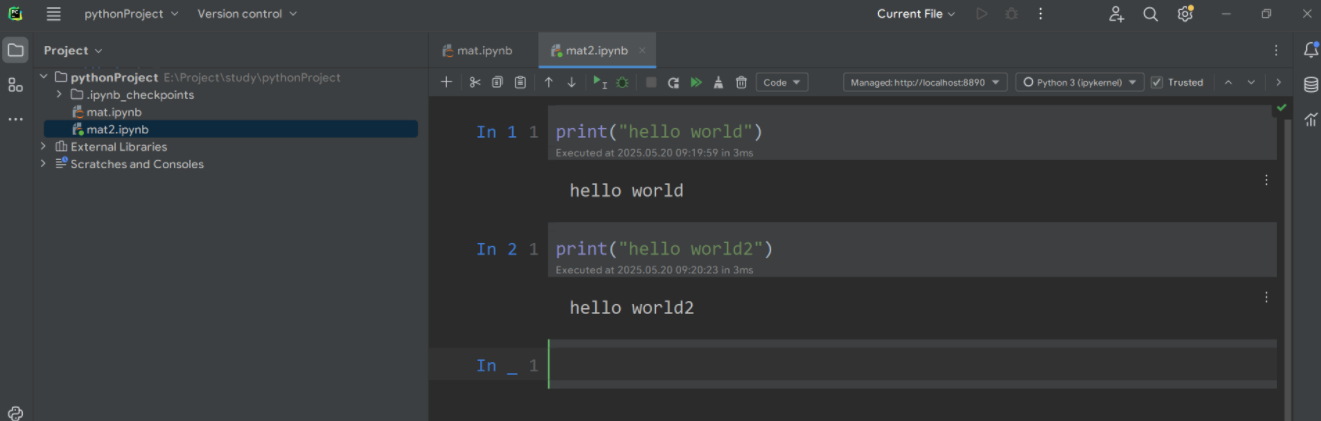1321x421 pixels.
Task: Click the "hello world2" output text
Action: [x=631, y=308]
